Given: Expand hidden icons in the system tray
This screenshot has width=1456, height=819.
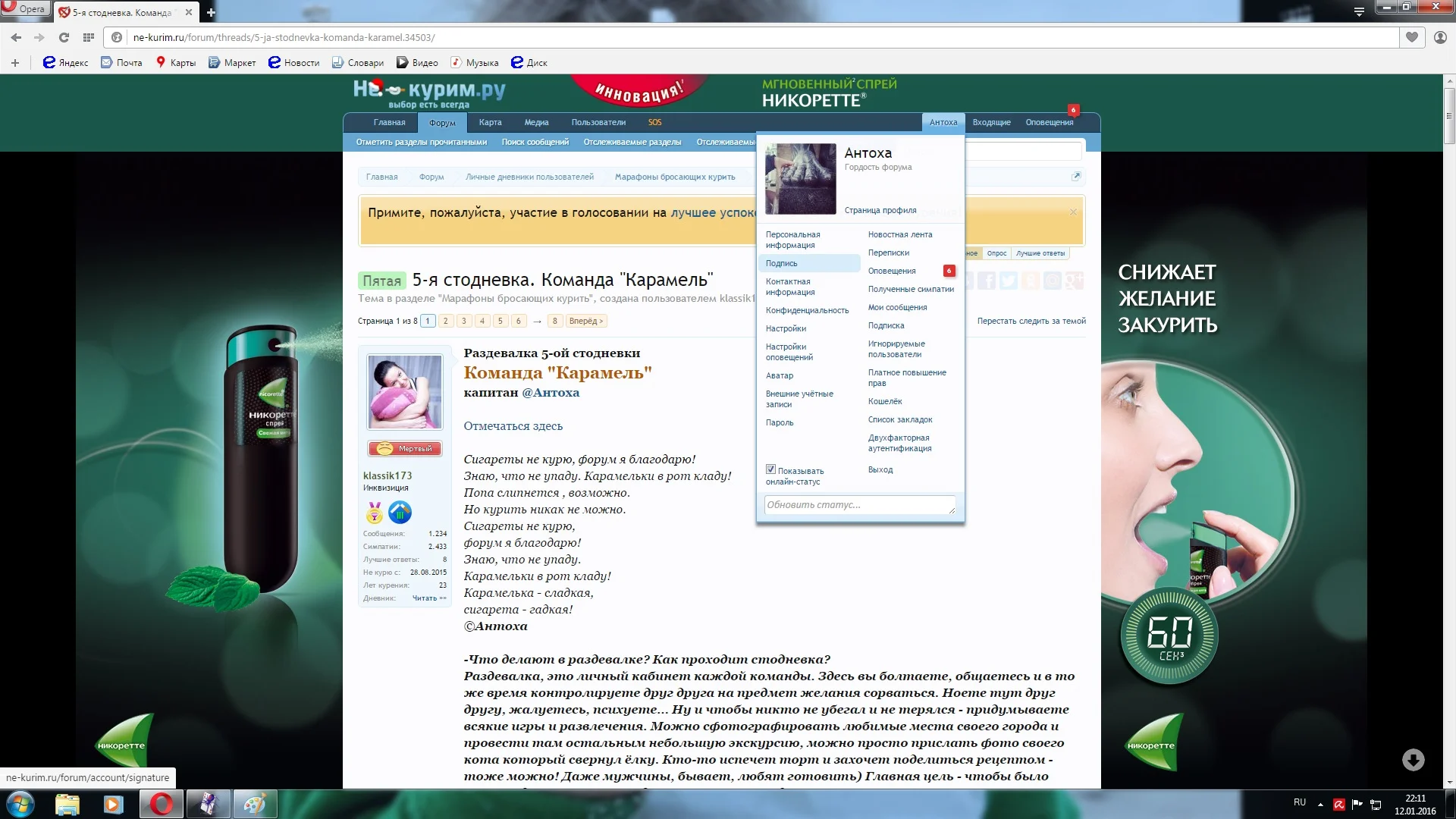Looking at the screenshot, I should pos(1319,803).
